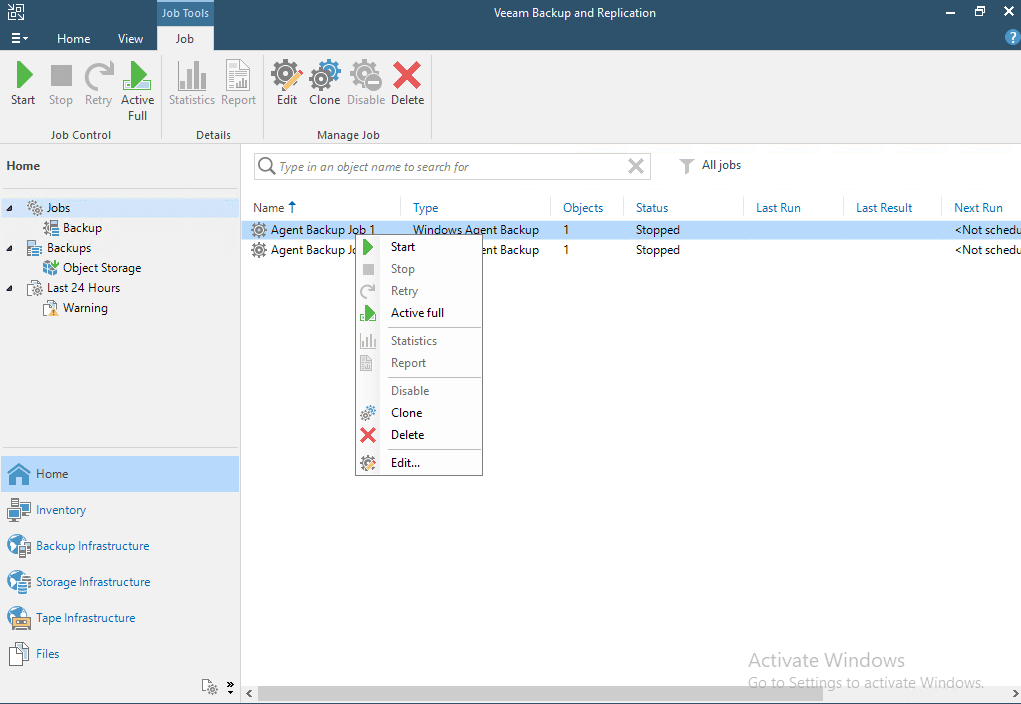Select the Agent Backup Job 1 row

[x=631, y=230]
